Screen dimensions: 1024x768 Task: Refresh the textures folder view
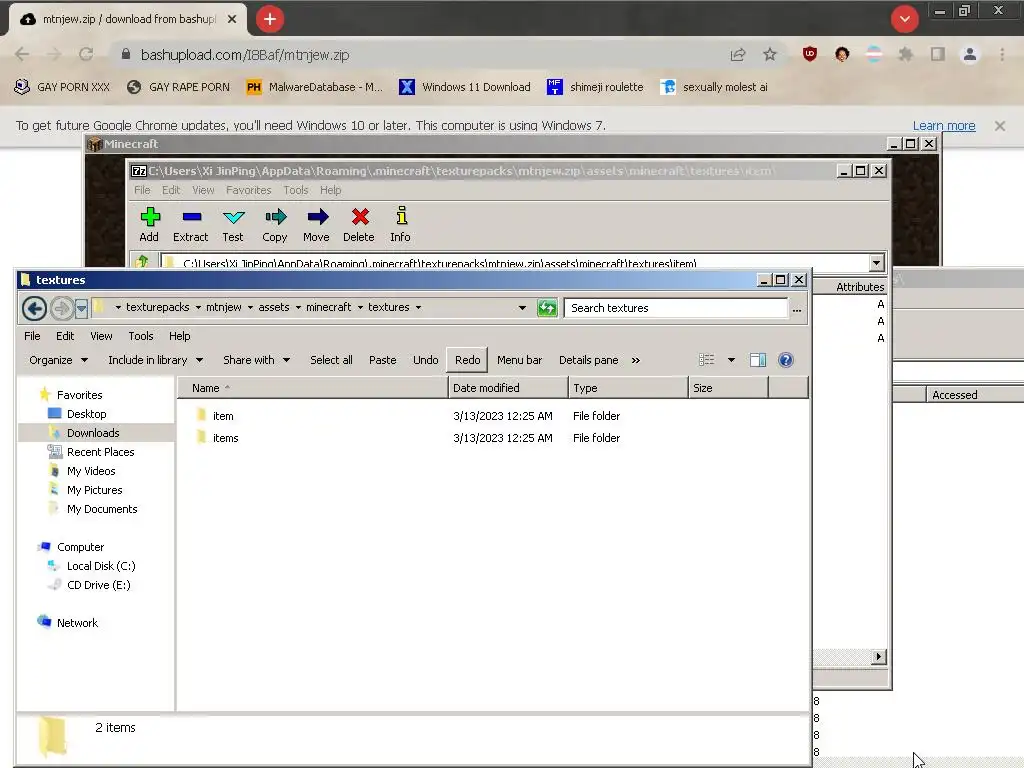tap(547, 308)
